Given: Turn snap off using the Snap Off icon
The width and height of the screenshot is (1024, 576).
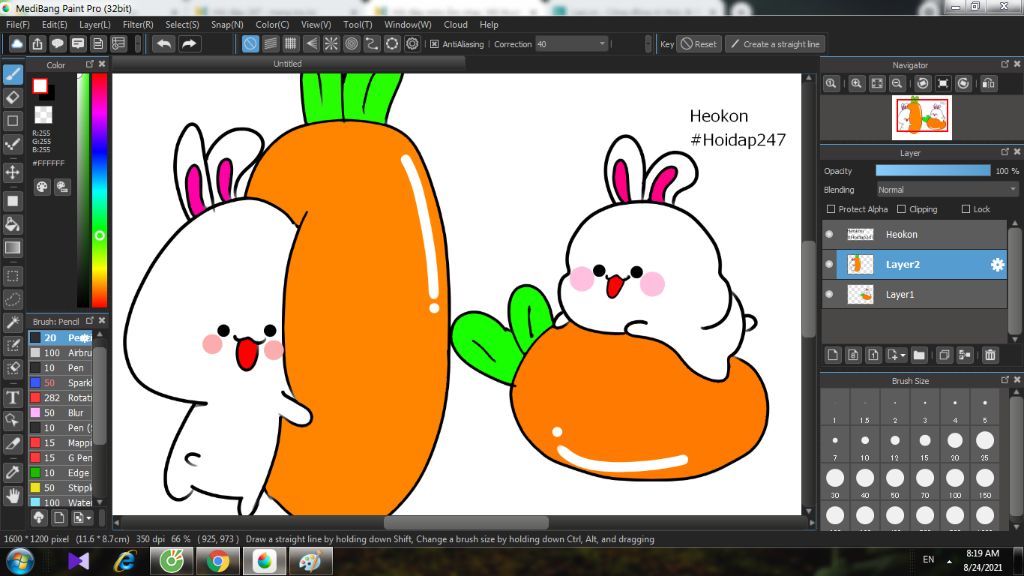Looking at the screenshot, I should [x=250, y=44].
